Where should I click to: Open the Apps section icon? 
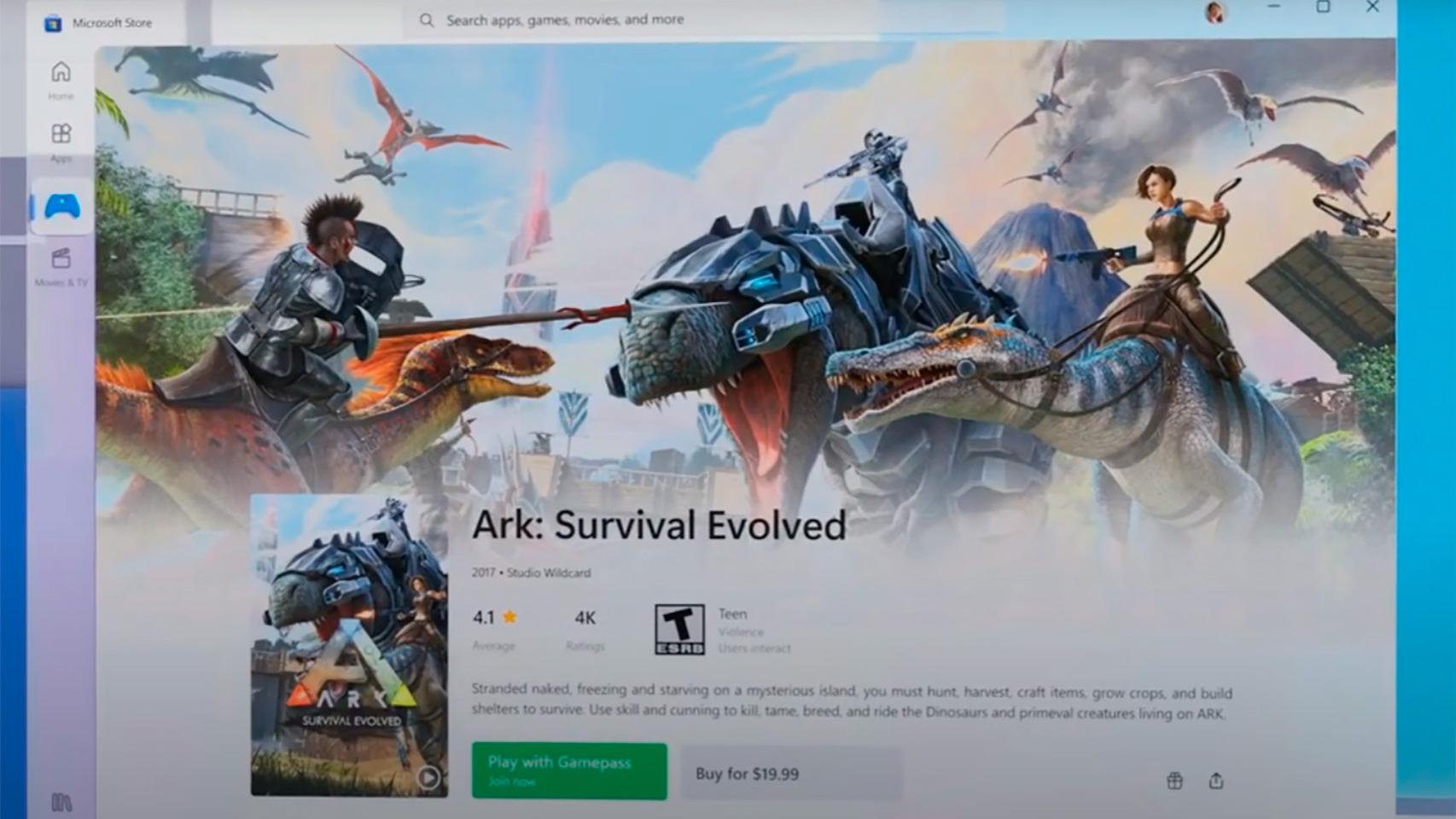point(61,141)
